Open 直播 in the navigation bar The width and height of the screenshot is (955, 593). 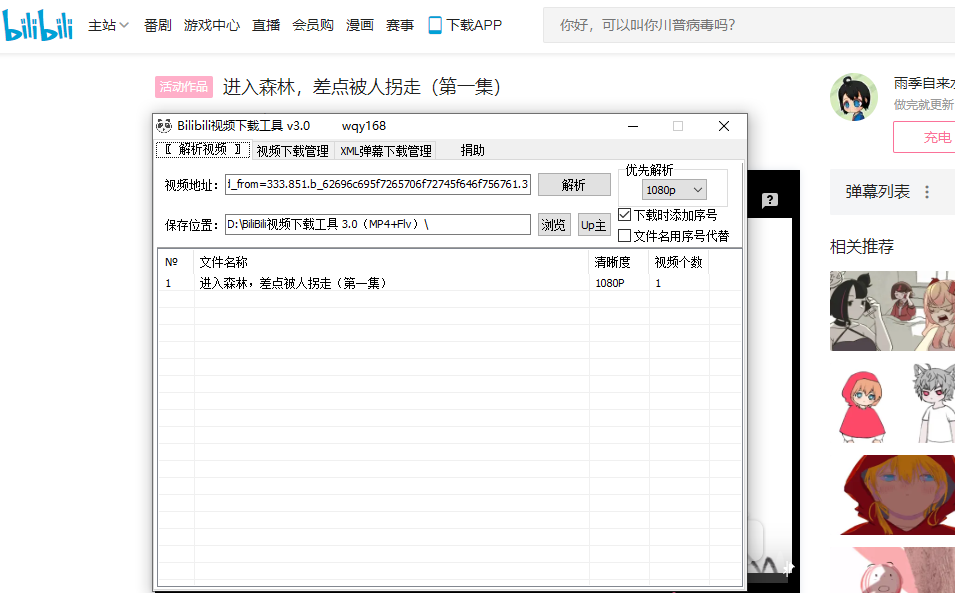[x=266, y=25]
